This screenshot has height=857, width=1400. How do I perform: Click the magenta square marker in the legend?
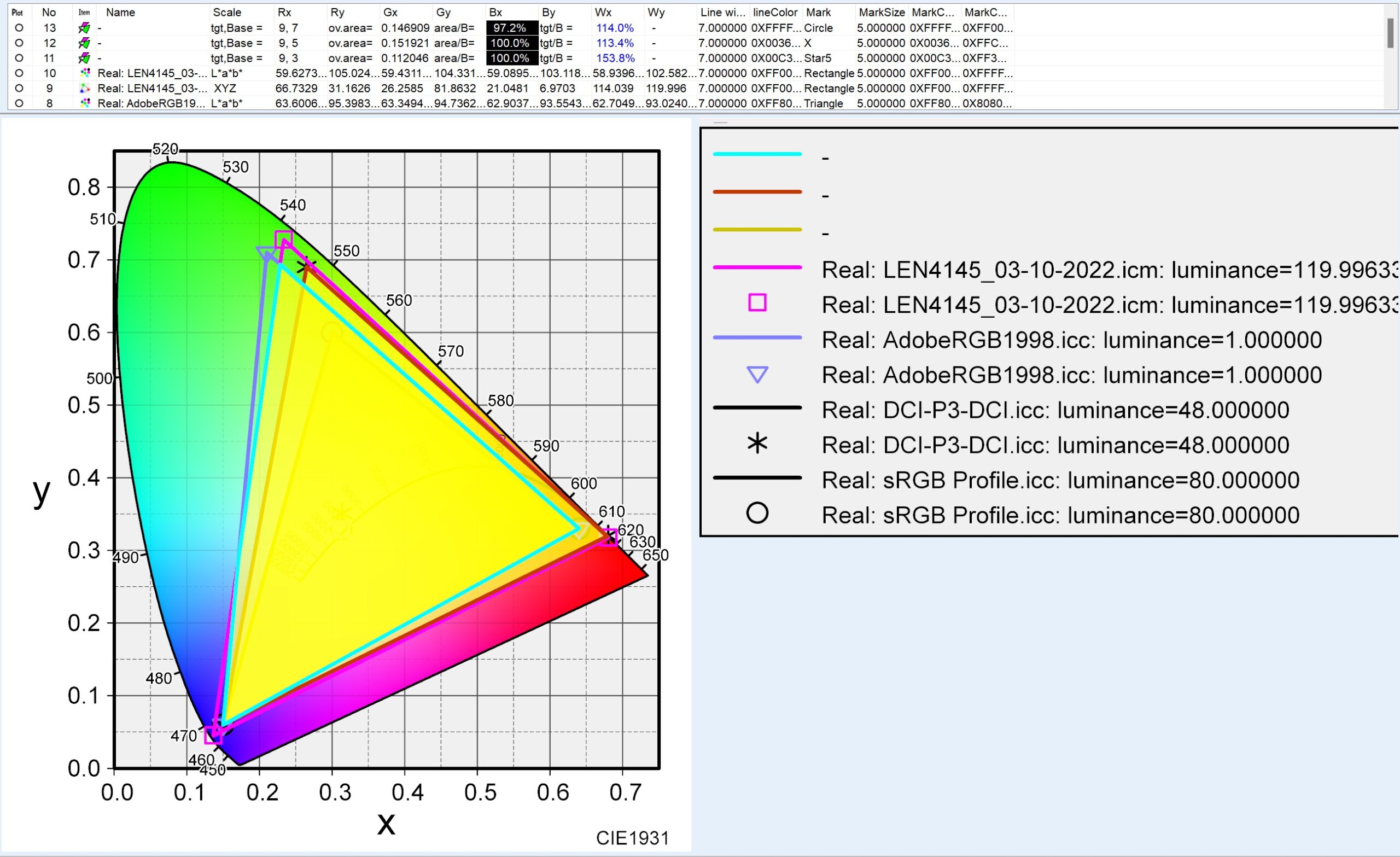tap(757, 303)
